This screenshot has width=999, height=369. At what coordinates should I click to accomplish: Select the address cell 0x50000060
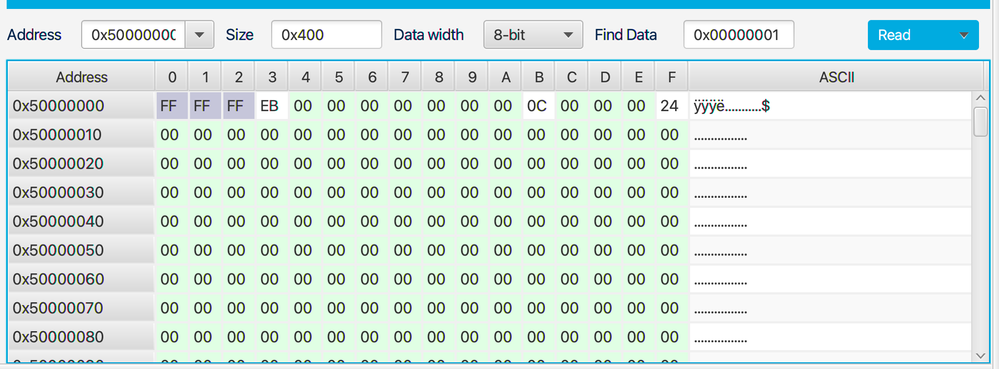82,279
